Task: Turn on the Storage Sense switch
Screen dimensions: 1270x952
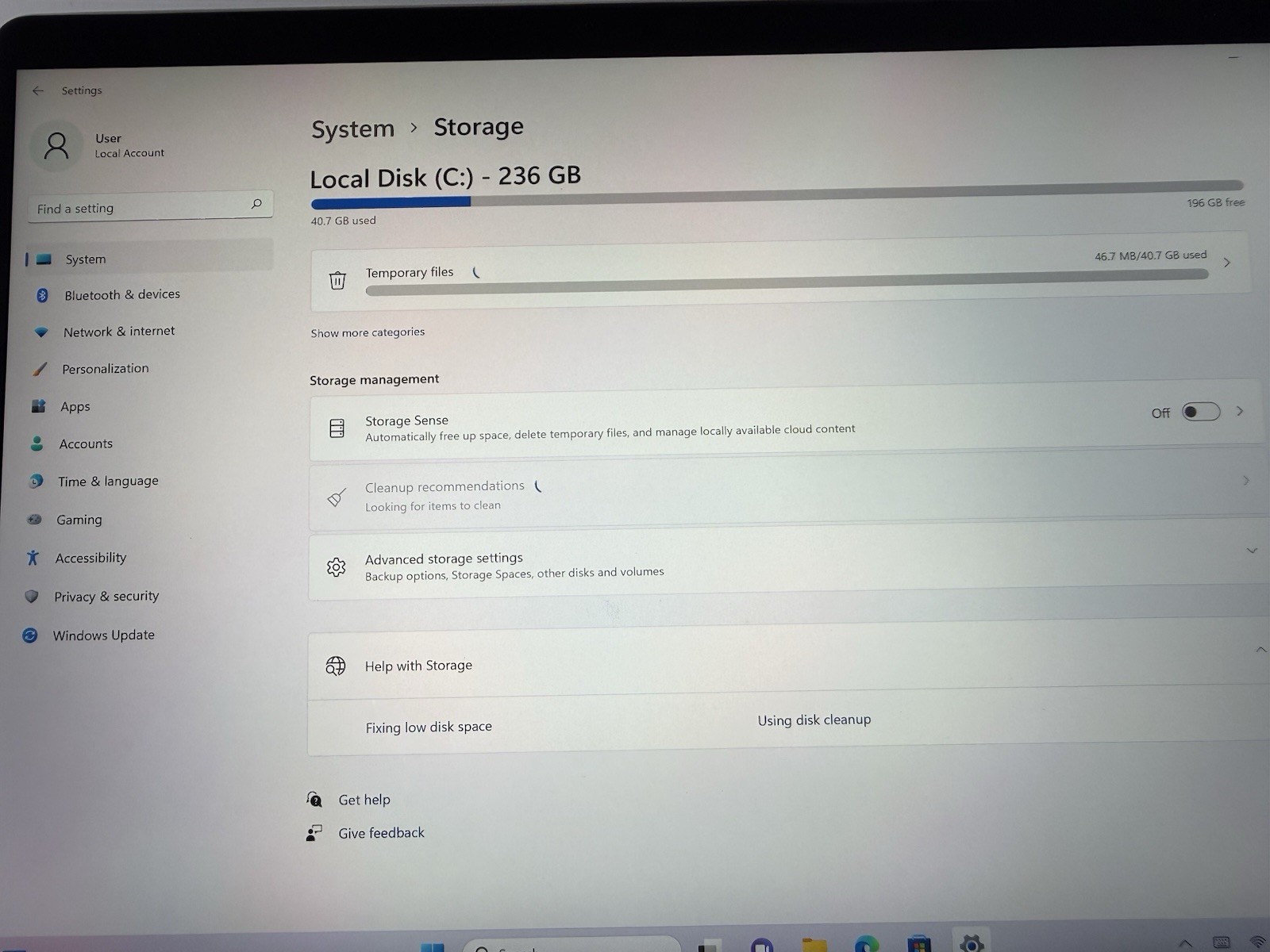Action: click(x=1201, y=412)
